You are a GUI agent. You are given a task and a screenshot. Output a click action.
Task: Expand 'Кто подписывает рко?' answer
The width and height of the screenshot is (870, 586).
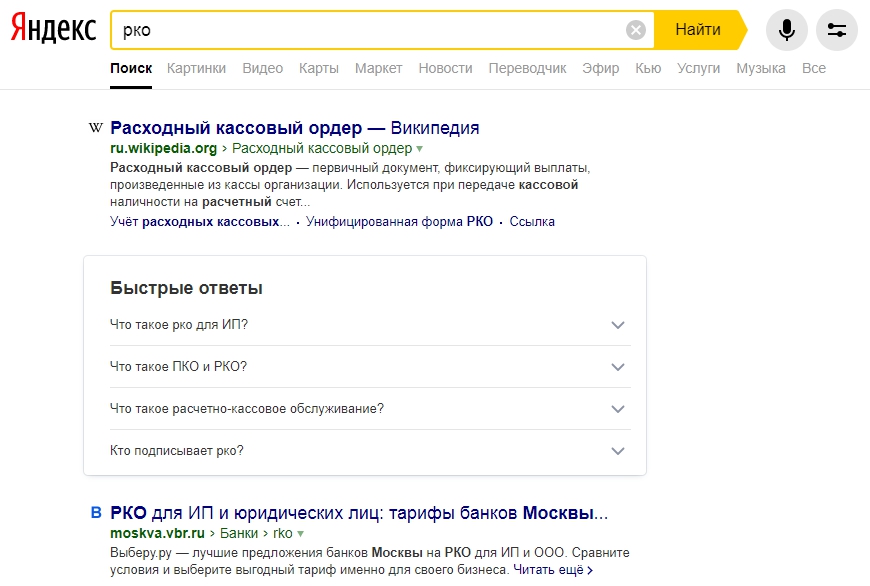coord(617,451)
